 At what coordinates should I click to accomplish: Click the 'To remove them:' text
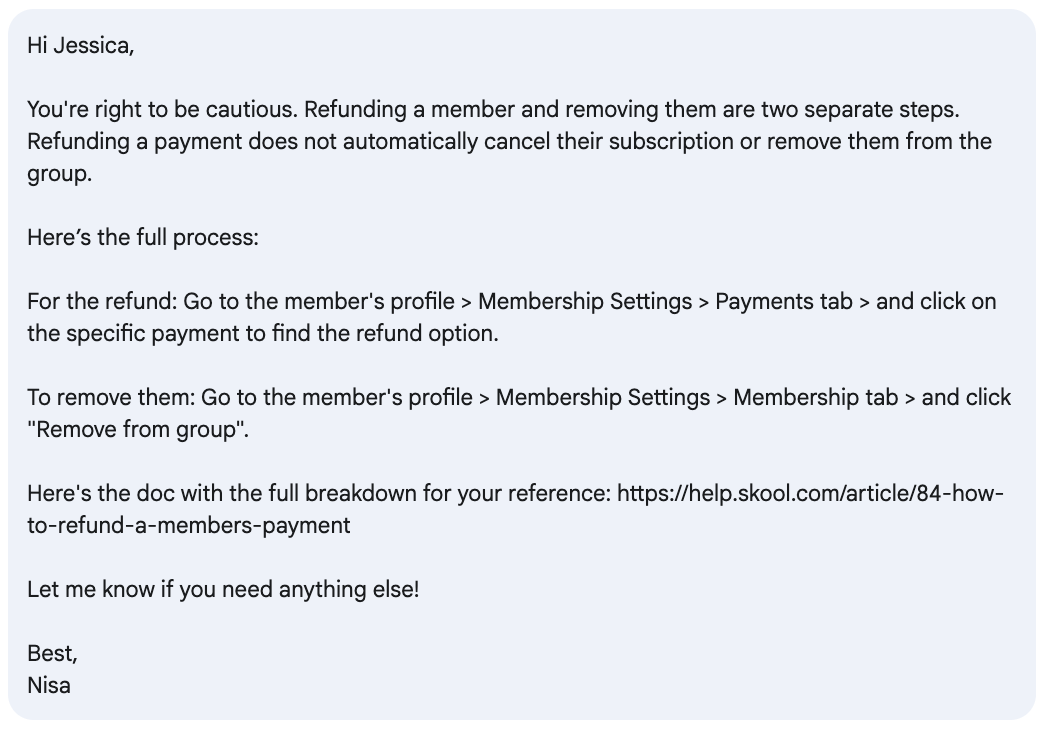pos(111,398)
